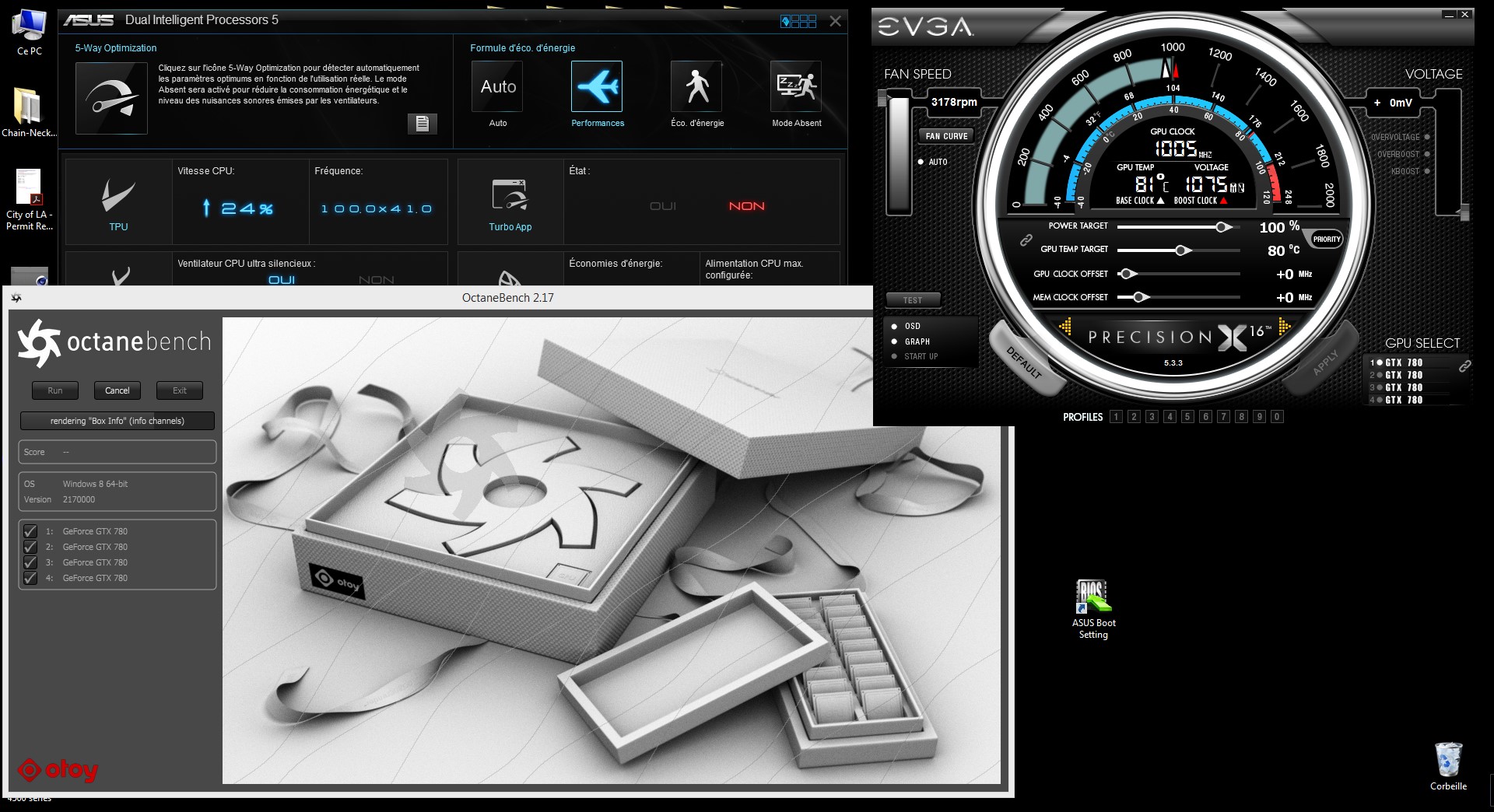The height and width of the screenshot is (812, 1494).
Task: Open the TPU section icon
Action: [118, 197]
